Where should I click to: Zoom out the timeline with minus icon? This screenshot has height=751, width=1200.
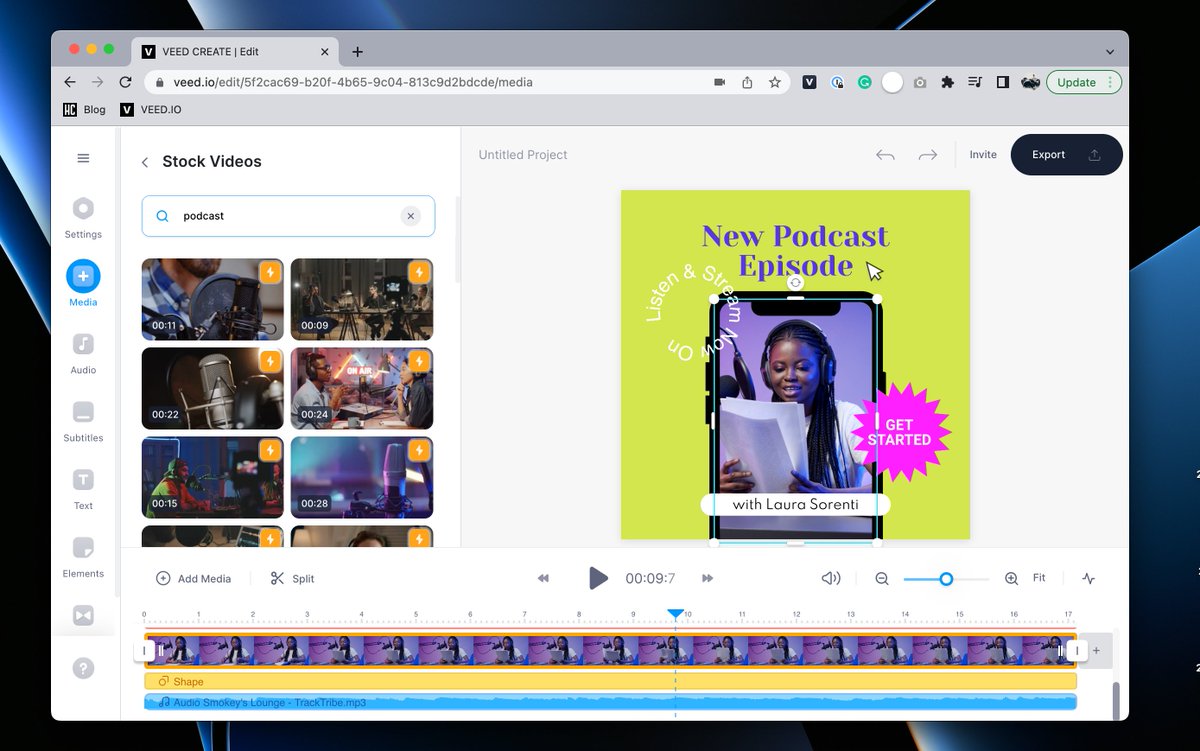click(x=882, y=578)
